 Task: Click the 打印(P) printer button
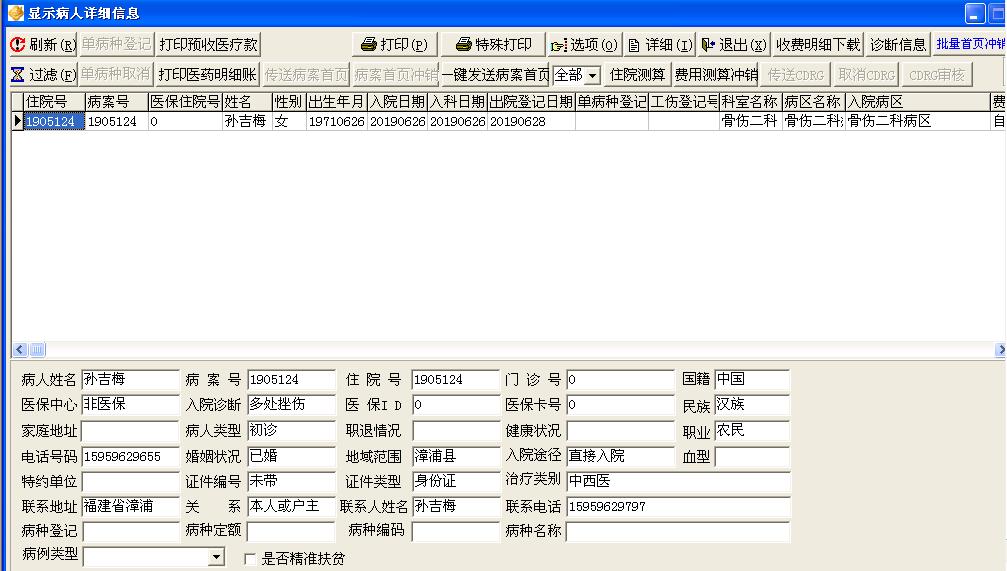[x=395, y=44]
